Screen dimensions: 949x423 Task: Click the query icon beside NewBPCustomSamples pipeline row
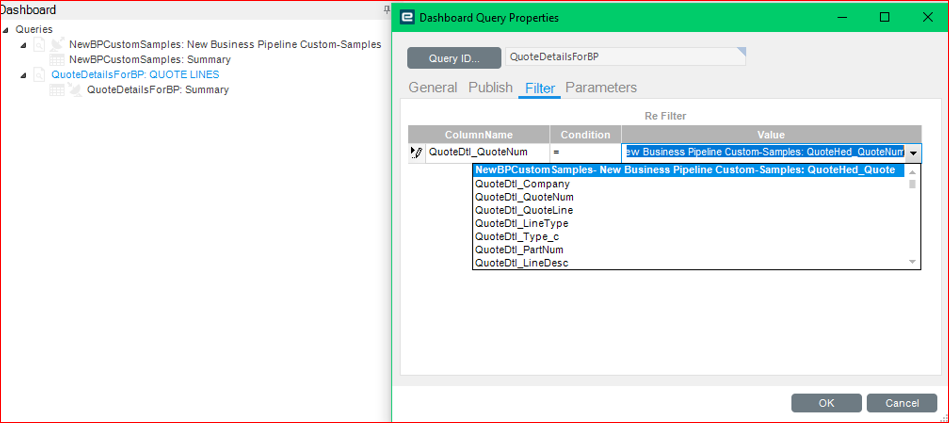point(39,44)
